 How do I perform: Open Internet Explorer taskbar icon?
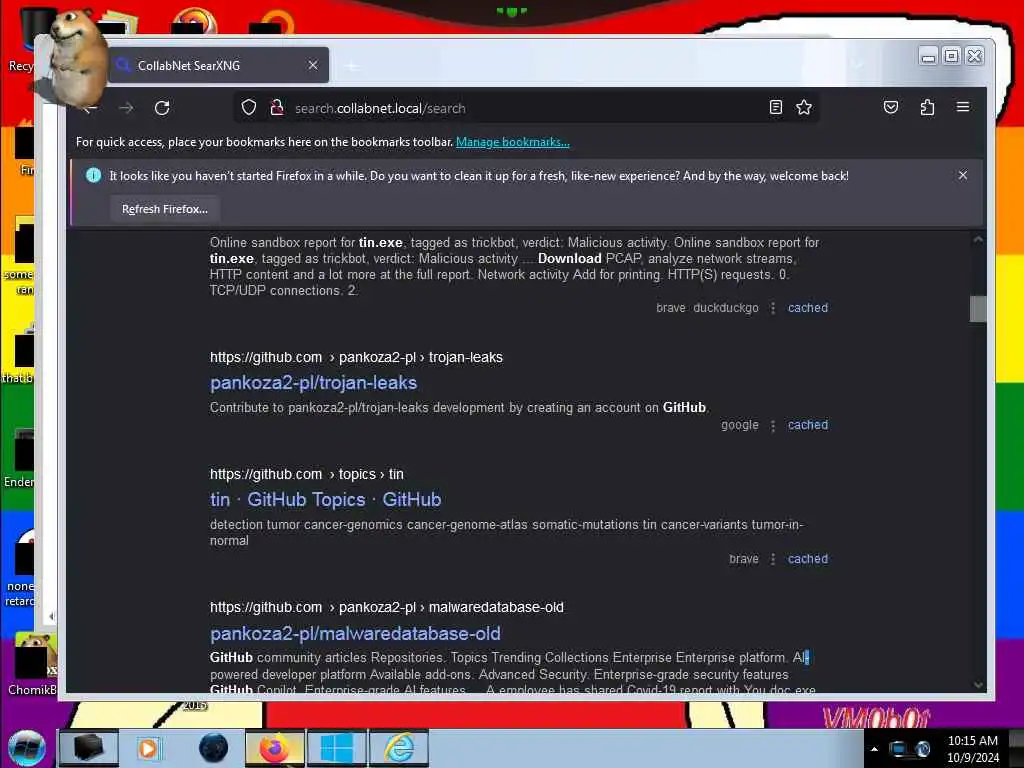coord(399,748)
